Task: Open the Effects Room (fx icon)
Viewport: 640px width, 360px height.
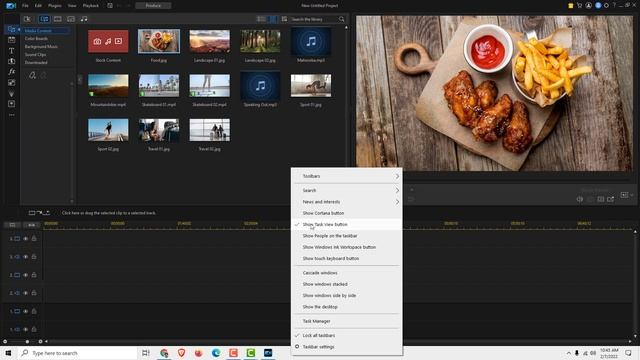Action: 11,72
